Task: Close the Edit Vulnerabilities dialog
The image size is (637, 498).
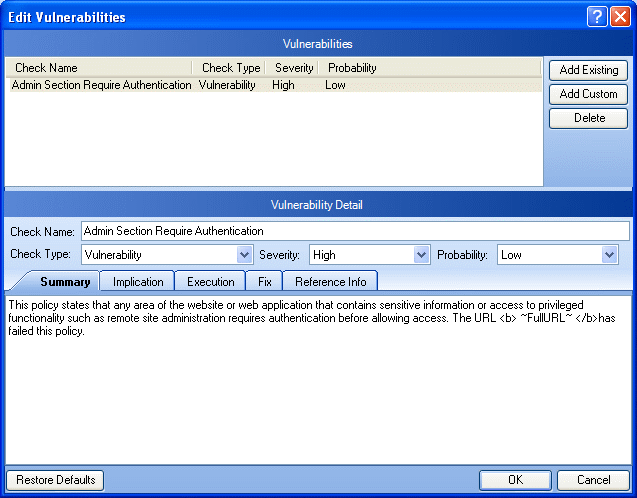Action: pos(620,16)
